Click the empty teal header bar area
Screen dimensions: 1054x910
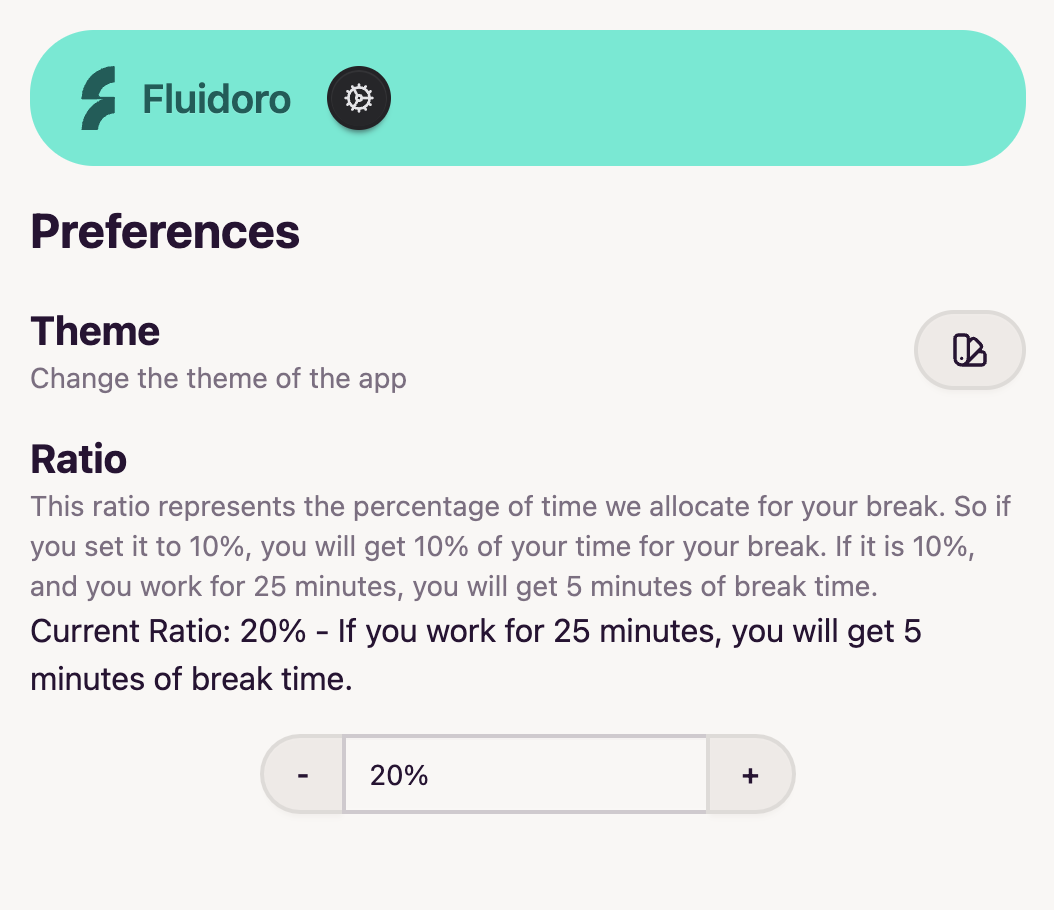click(700, 98)
